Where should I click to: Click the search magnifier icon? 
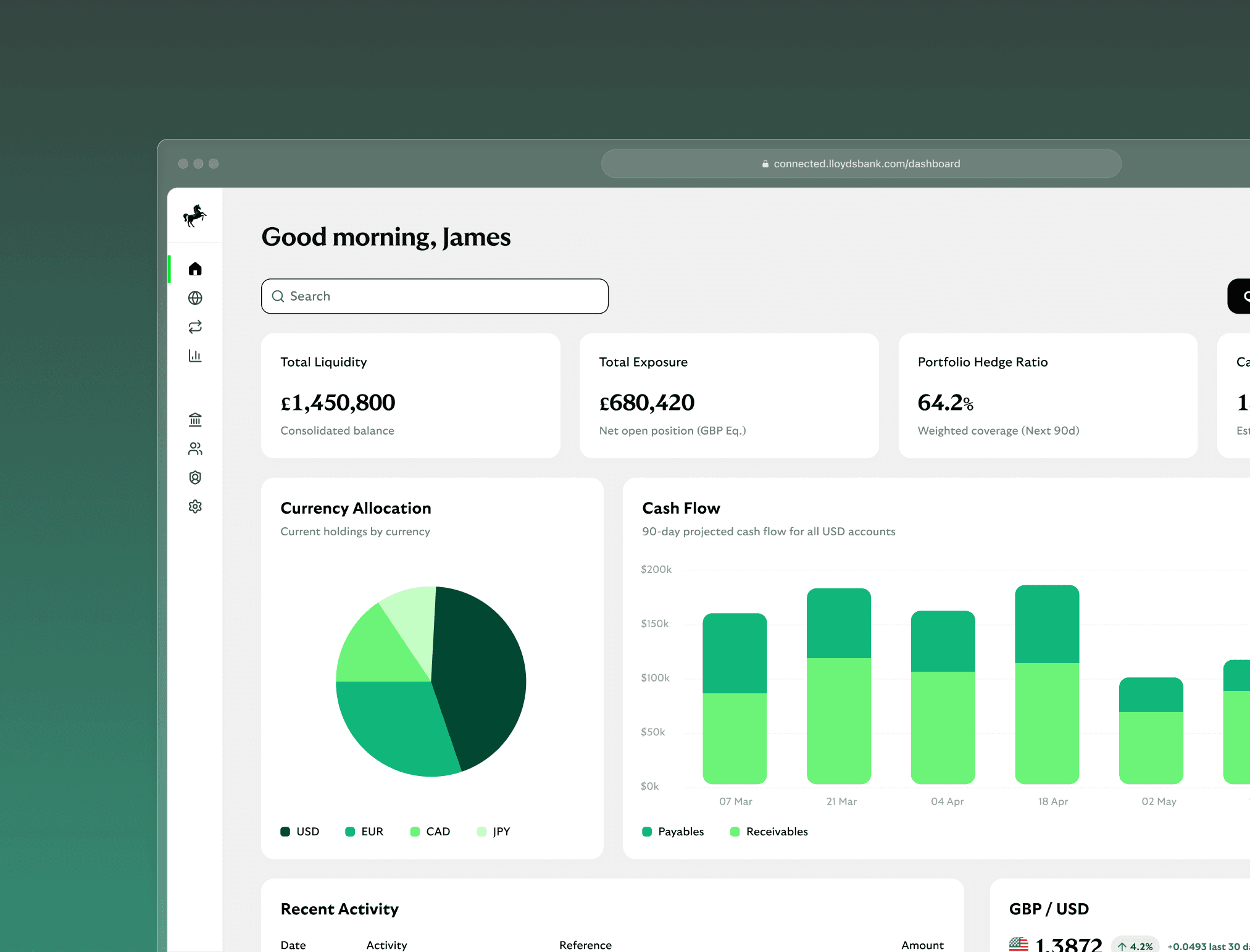coord(278,296)
